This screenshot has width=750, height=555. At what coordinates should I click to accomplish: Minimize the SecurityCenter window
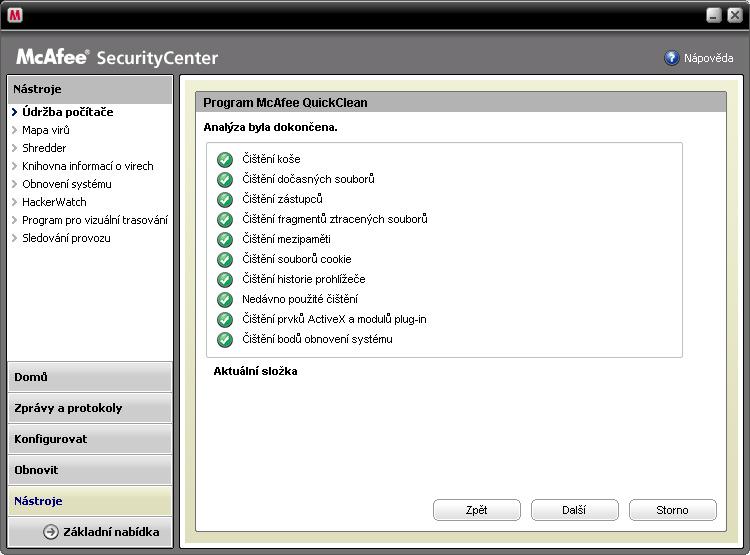714,15
